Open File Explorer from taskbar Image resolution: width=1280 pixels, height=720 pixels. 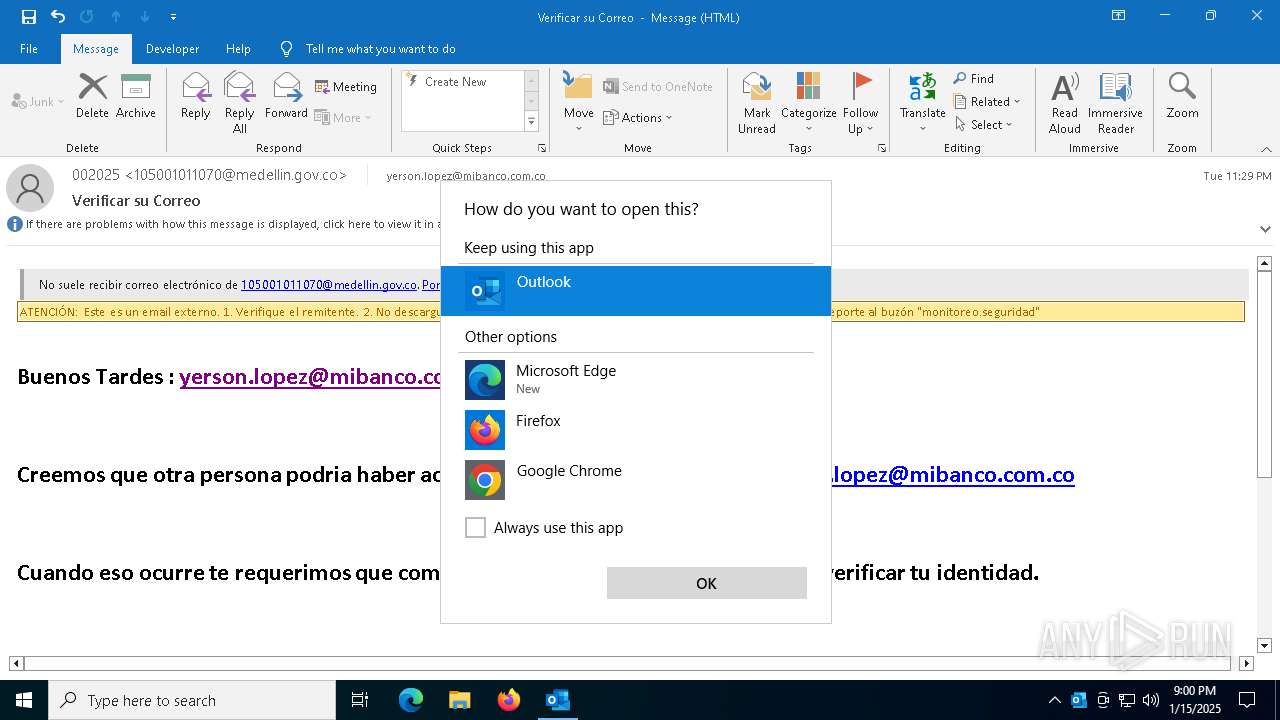pos(459,700)
